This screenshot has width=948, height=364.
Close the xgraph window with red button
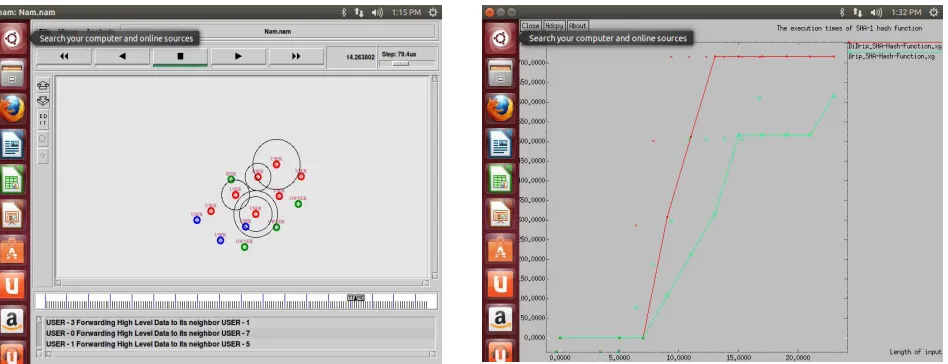tap(489, 12)
